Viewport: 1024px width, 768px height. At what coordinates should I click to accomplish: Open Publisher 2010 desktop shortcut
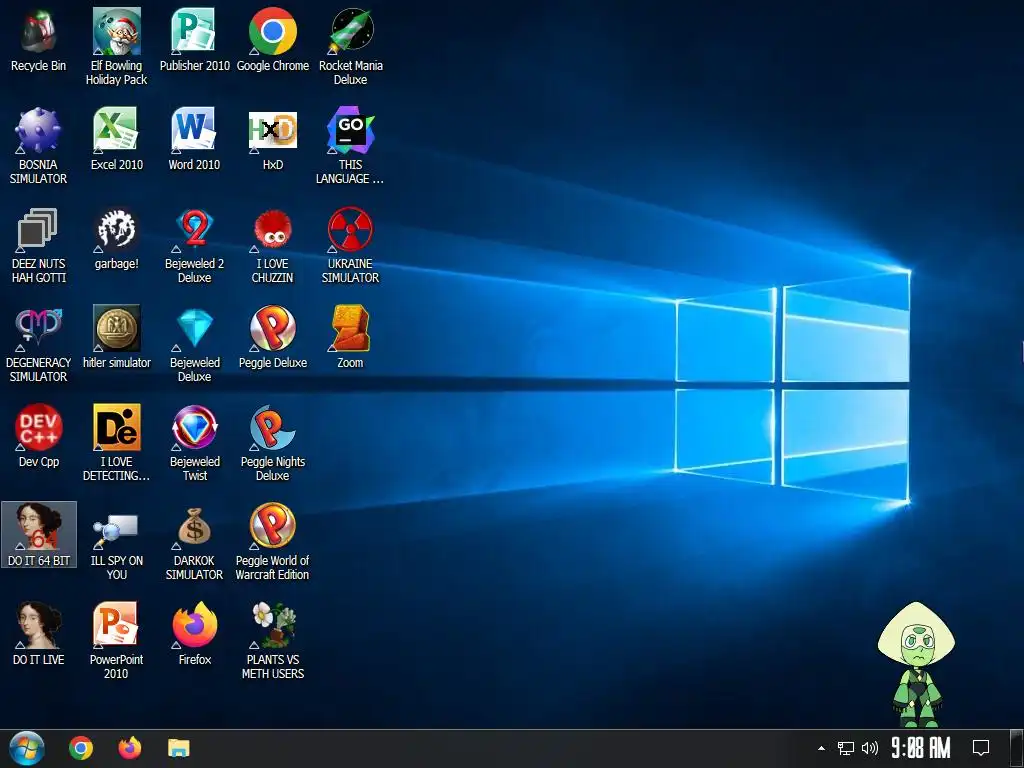pos(195,40)
